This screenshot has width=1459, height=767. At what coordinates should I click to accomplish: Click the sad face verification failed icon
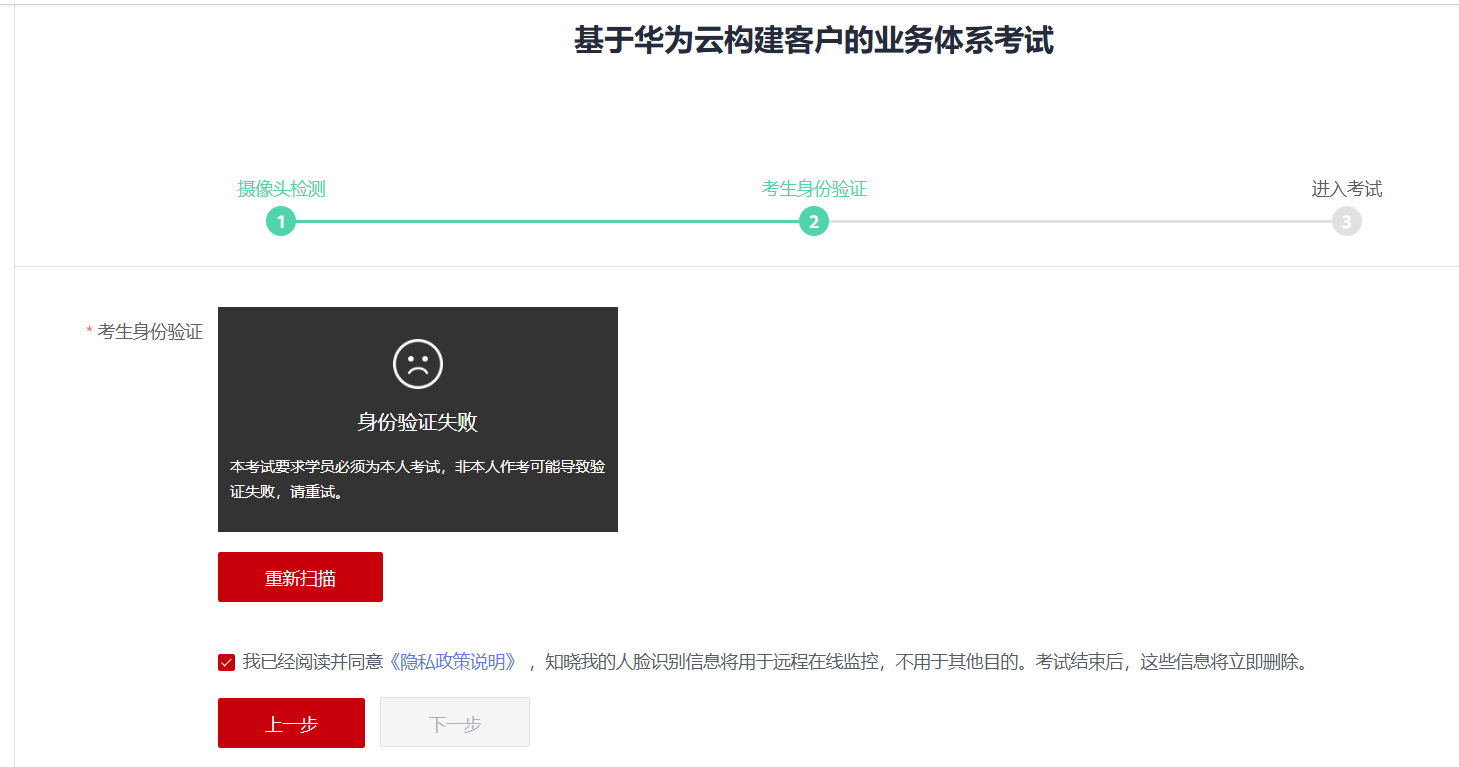418,364
